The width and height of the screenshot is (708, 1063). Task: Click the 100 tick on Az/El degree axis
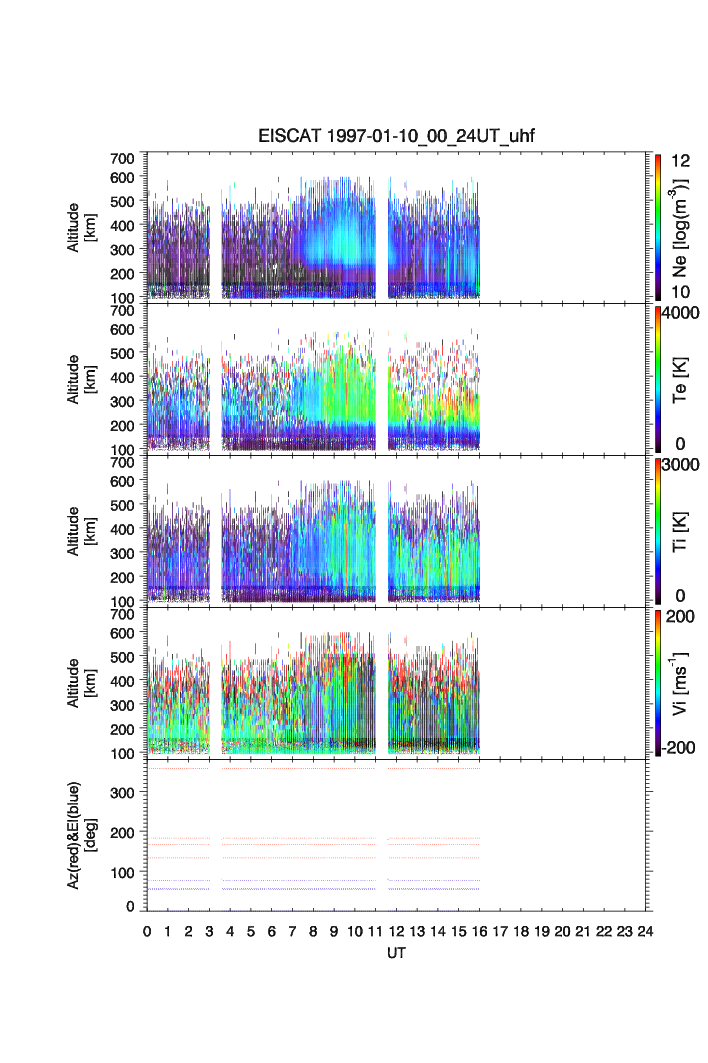122,873
